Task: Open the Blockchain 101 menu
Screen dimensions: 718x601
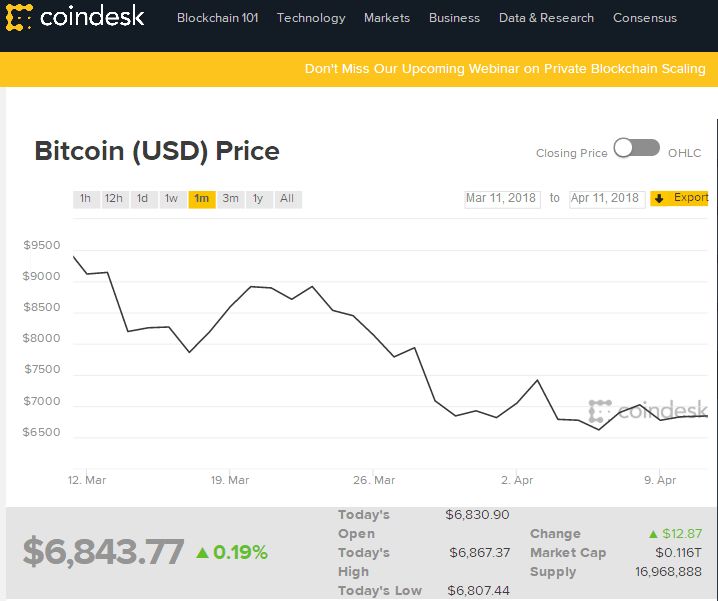Action: 217,18
